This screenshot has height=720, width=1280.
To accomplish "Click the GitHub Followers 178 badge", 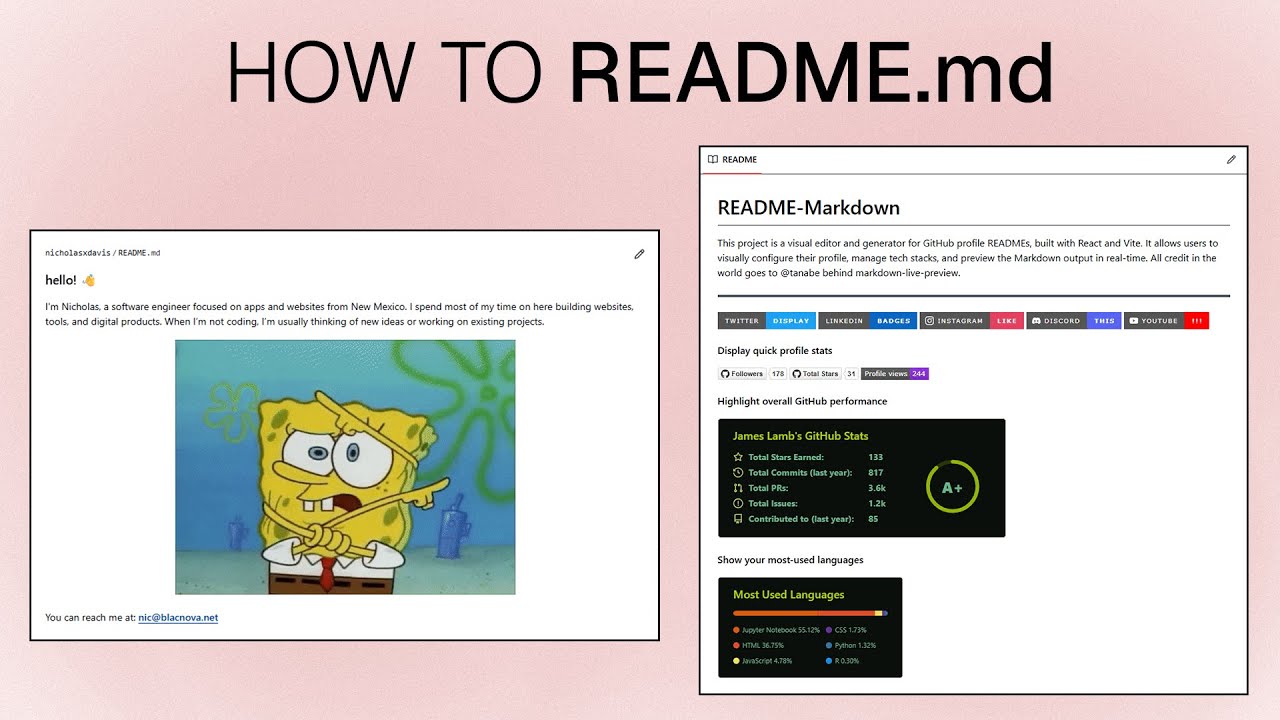I will point(752,374).
